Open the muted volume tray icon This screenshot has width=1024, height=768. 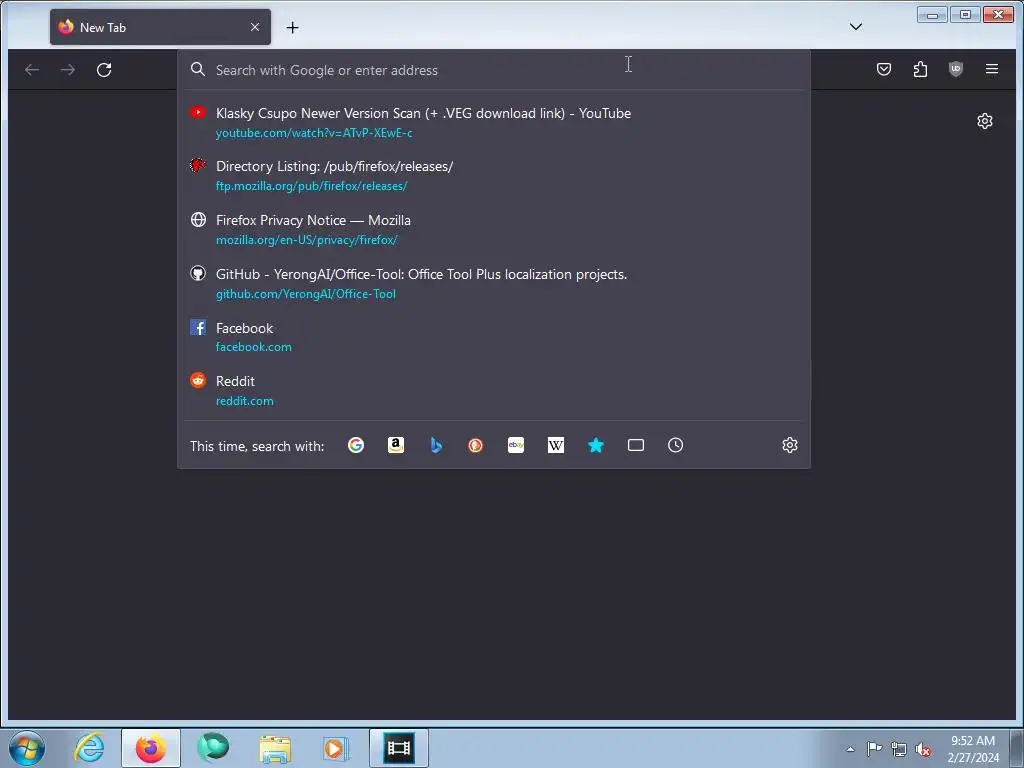tap(923, 749)
